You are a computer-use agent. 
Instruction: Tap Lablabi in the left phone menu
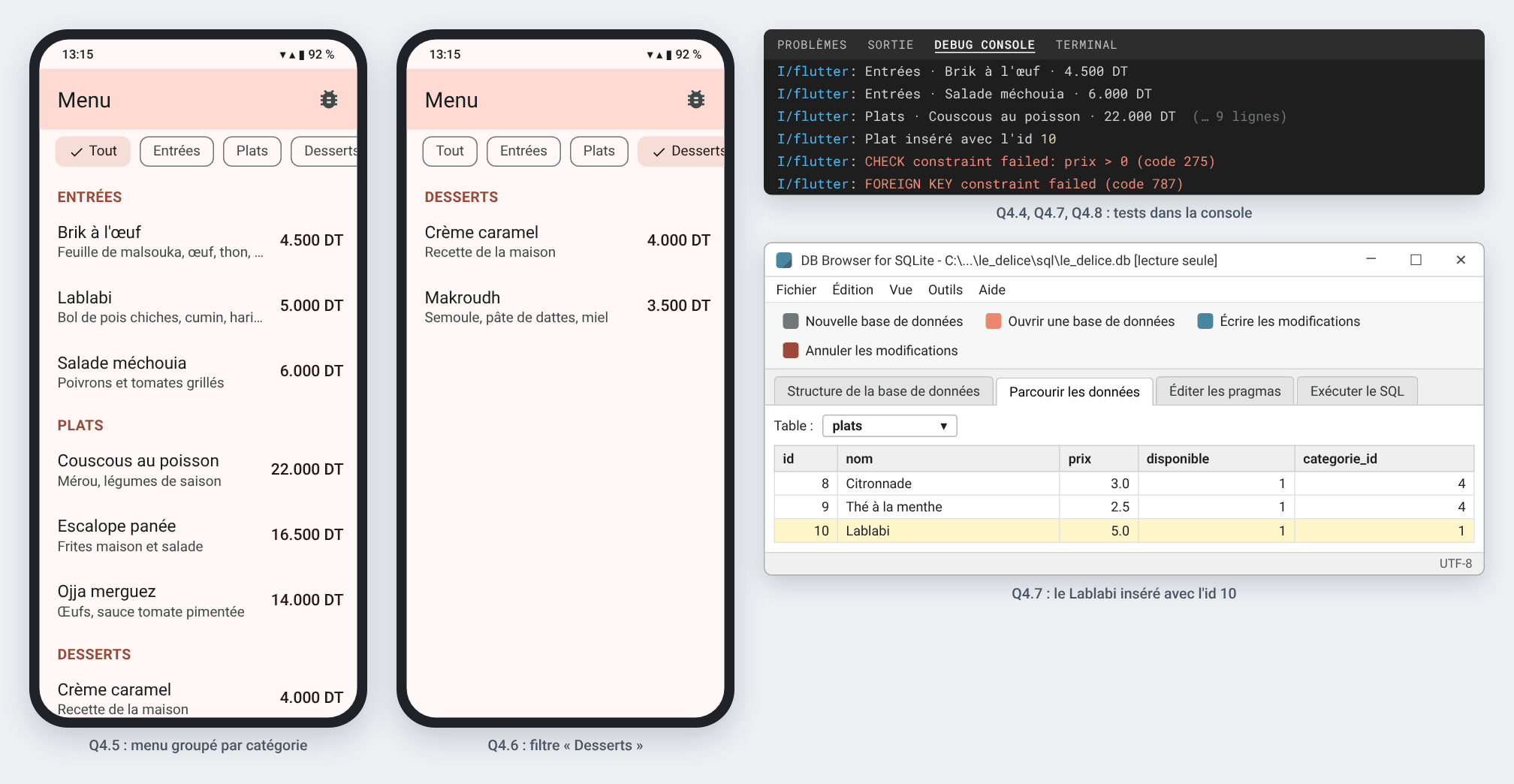pyautogui.click(x=198, y=306)
